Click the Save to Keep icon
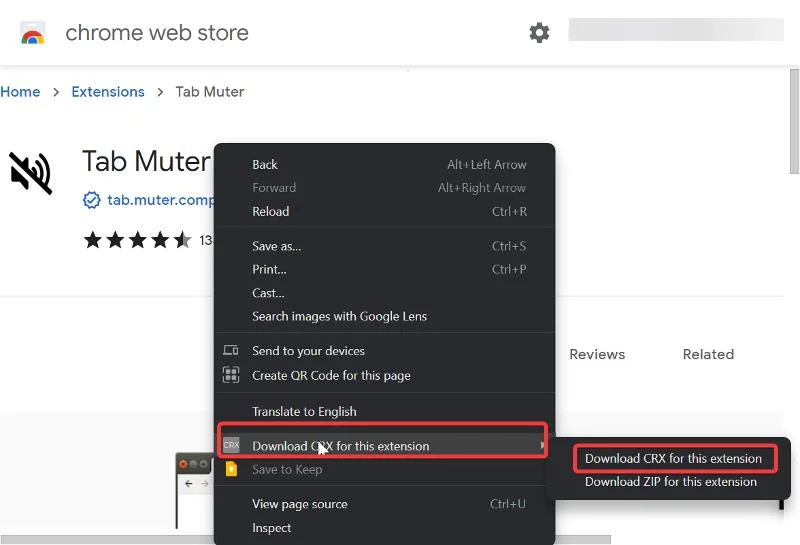 231,469
